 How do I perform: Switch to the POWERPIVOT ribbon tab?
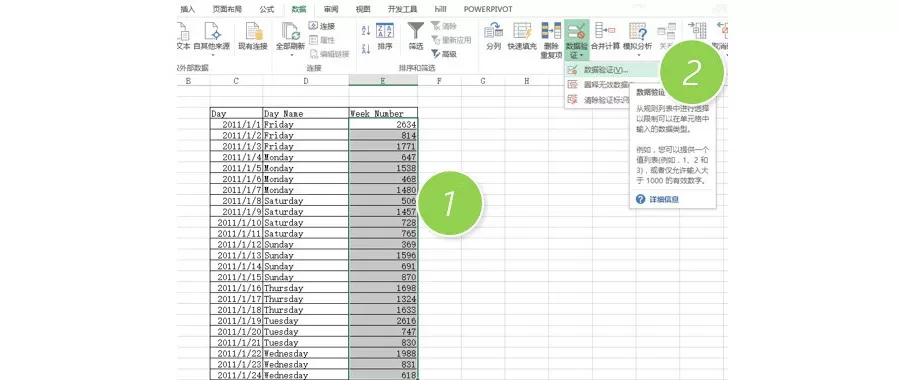coord(488,9)
